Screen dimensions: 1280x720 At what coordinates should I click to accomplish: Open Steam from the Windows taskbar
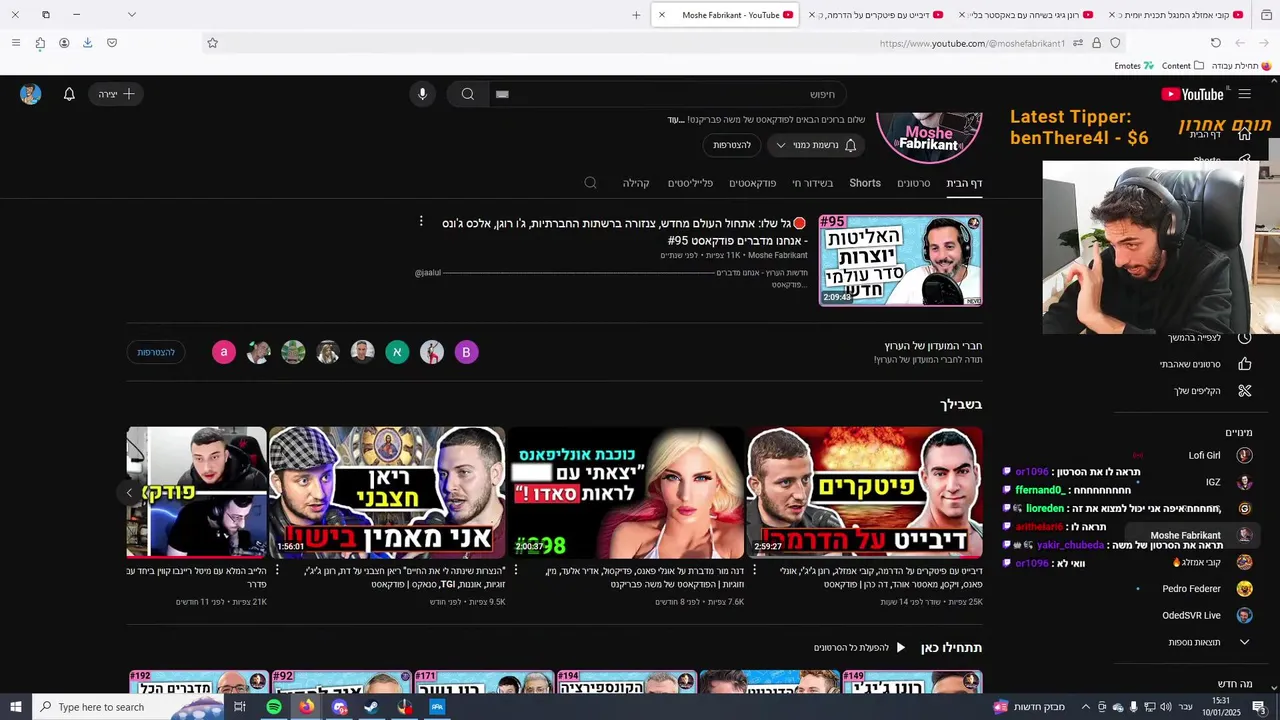(371, 707)
